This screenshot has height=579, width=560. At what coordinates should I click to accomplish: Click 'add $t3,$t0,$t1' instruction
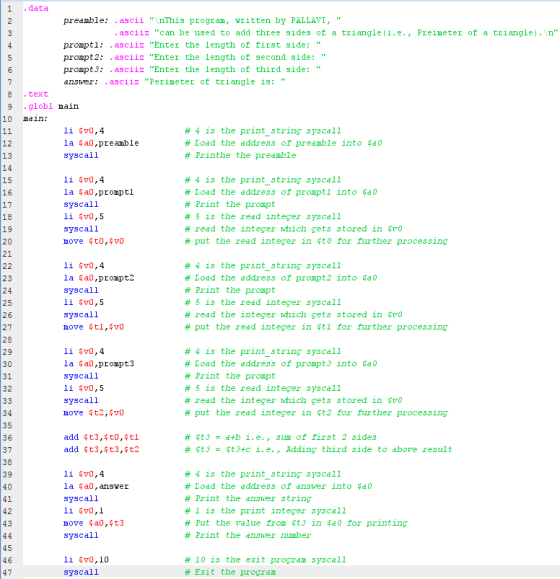tap(101, 438)
